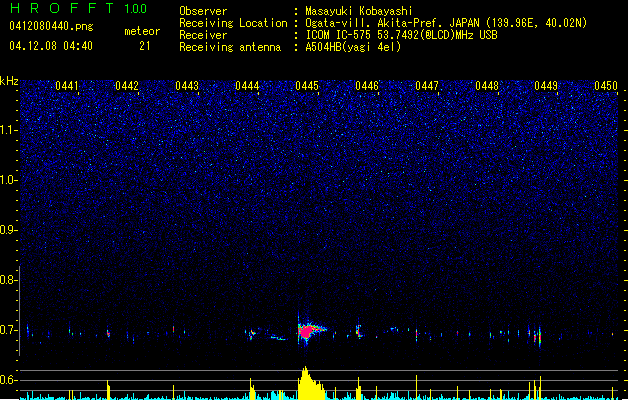629x400 pixels.
Task: Click the 0446 time marker
Action: [367, 86]
